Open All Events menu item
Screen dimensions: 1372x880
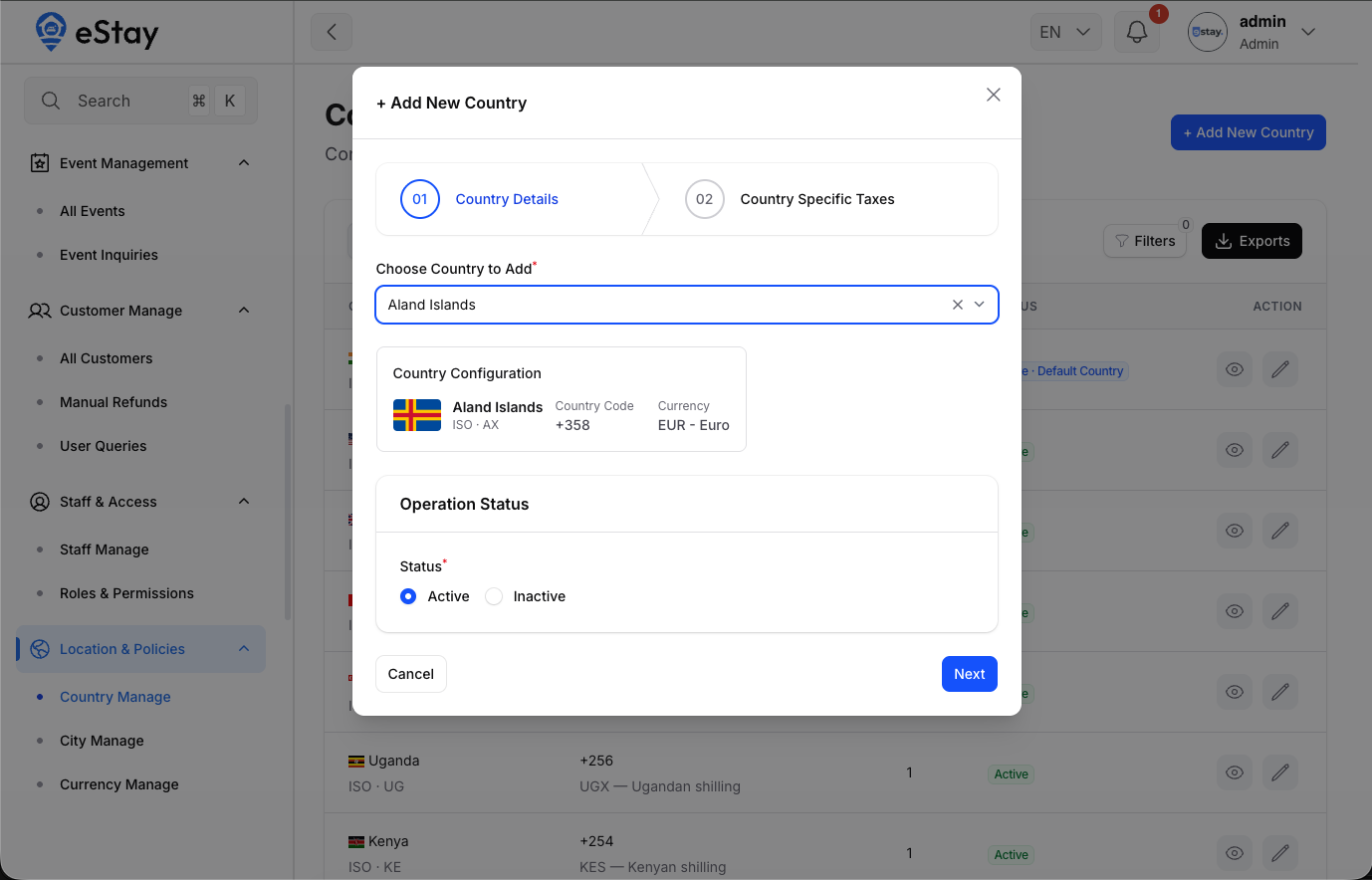click(x=93, y=211)
